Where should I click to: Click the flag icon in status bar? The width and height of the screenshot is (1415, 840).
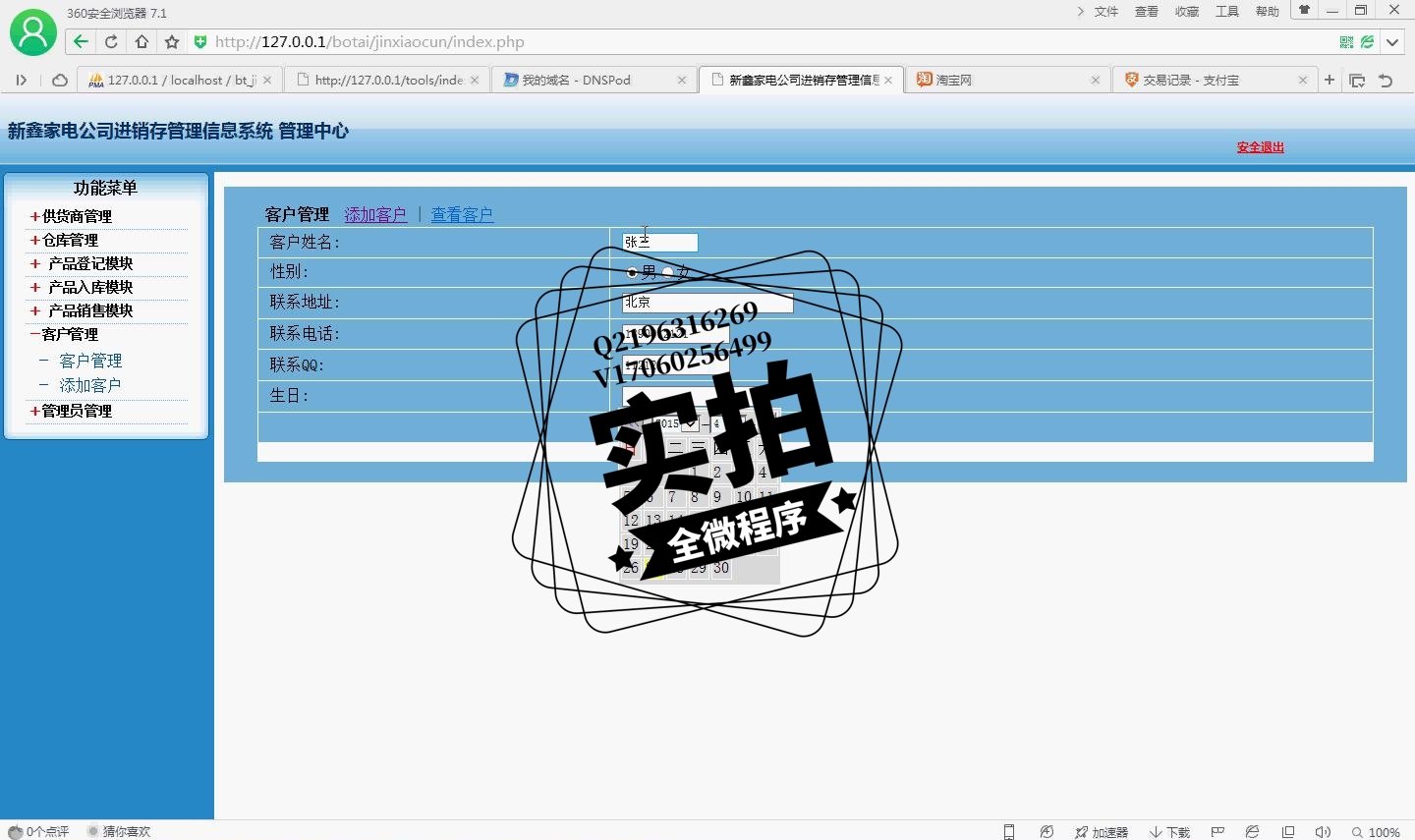pyautogui.click(x=1218, y=832)
